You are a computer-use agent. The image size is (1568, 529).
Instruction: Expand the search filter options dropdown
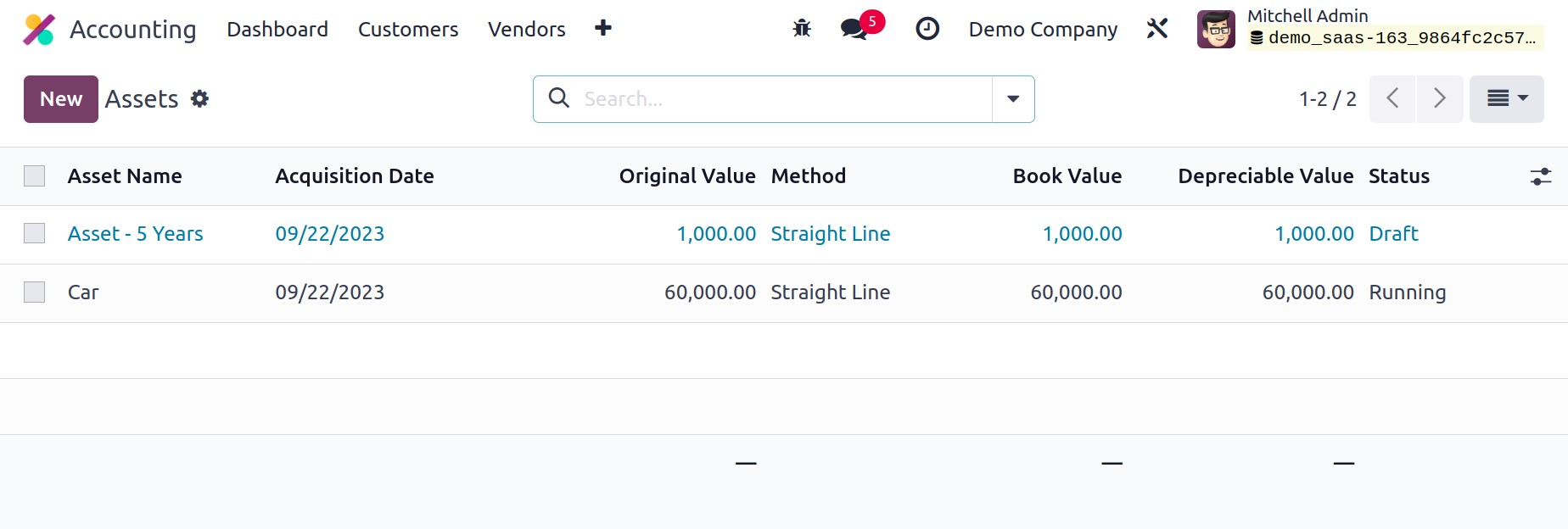coord(1012,99)
